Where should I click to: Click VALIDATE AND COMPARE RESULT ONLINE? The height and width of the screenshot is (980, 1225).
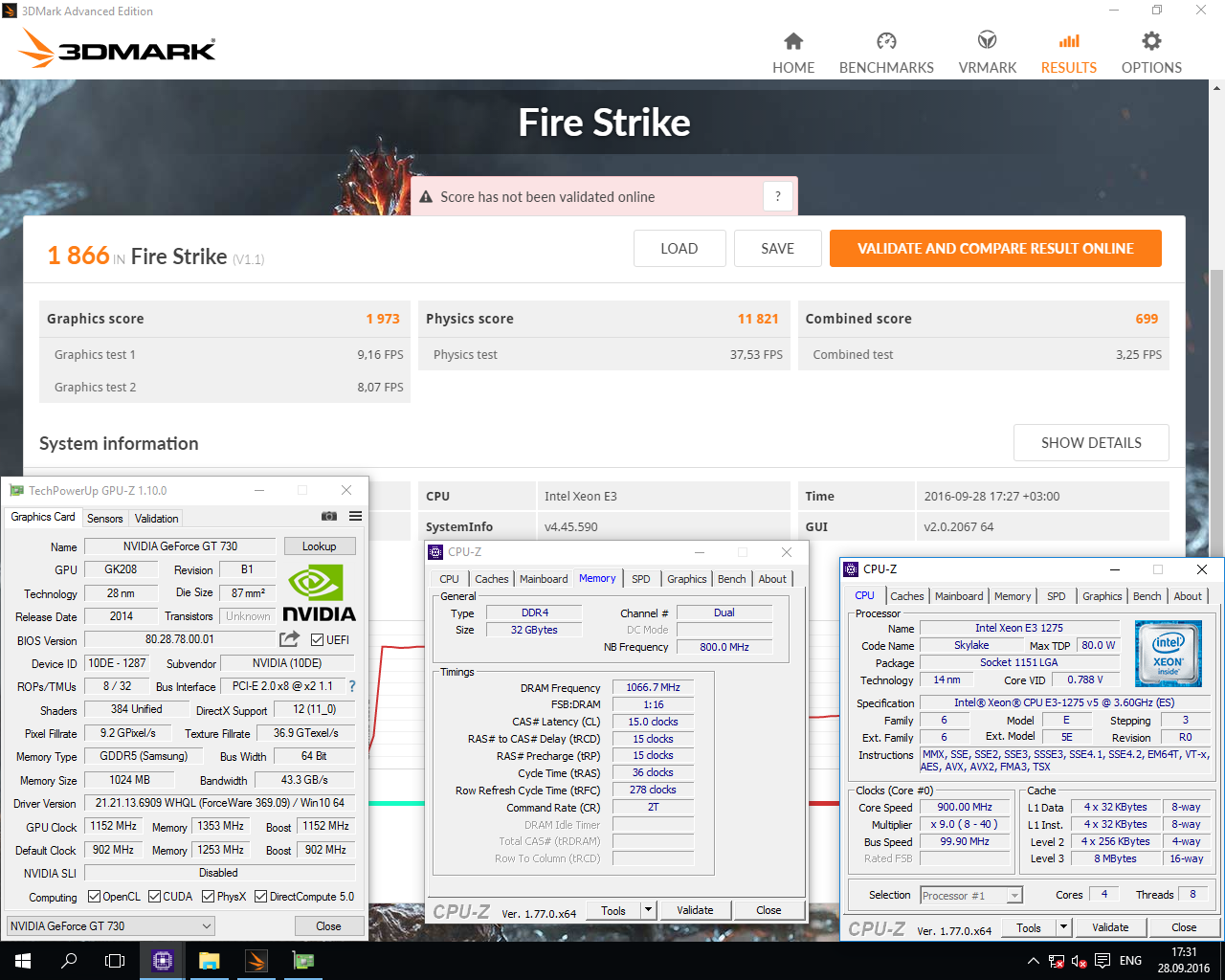pyautogui.click(x=995, y=248)
